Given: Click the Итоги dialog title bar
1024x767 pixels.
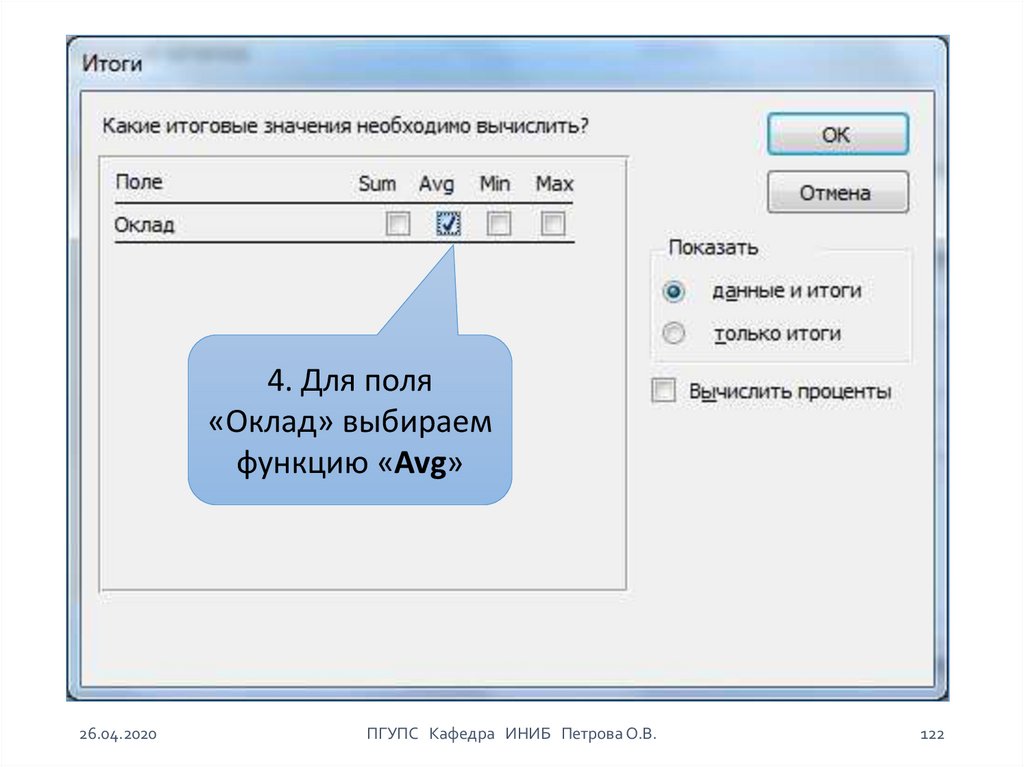Looking at the screenshot, I should coord(400,64).
